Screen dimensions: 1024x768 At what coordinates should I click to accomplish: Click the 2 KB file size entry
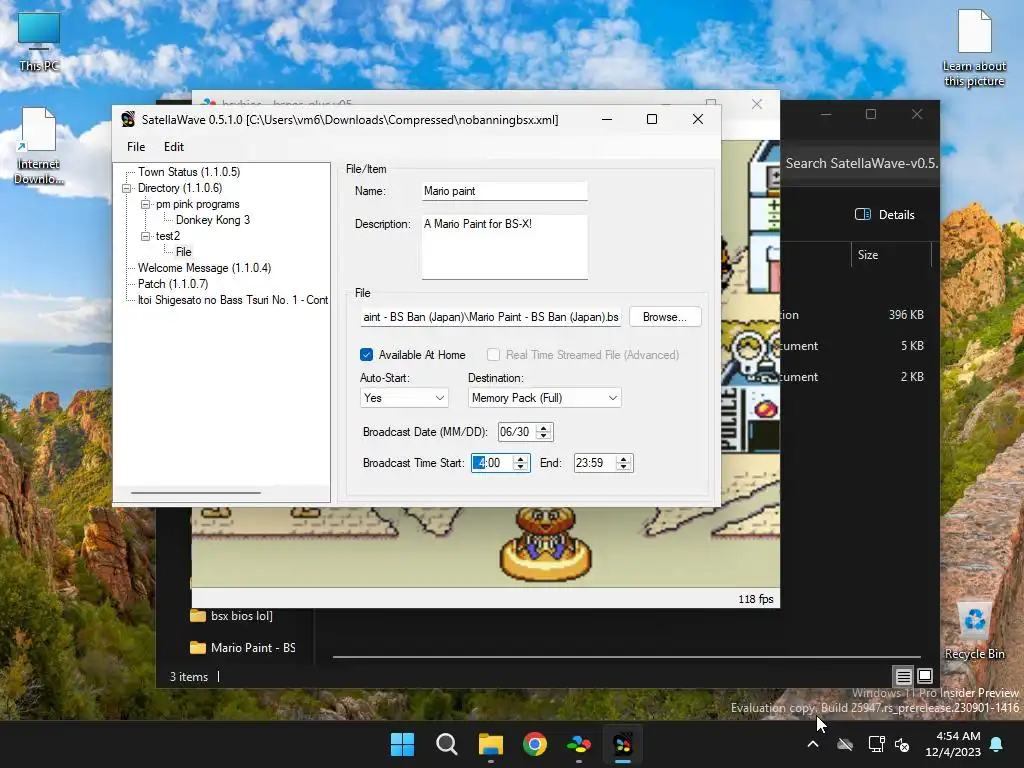912,377
